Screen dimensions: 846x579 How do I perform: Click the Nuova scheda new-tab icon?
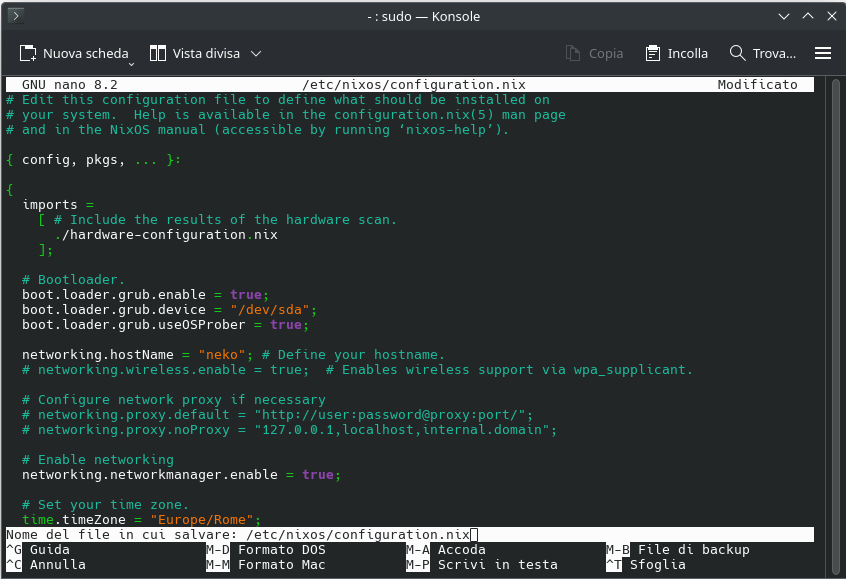tap(28, 53)
